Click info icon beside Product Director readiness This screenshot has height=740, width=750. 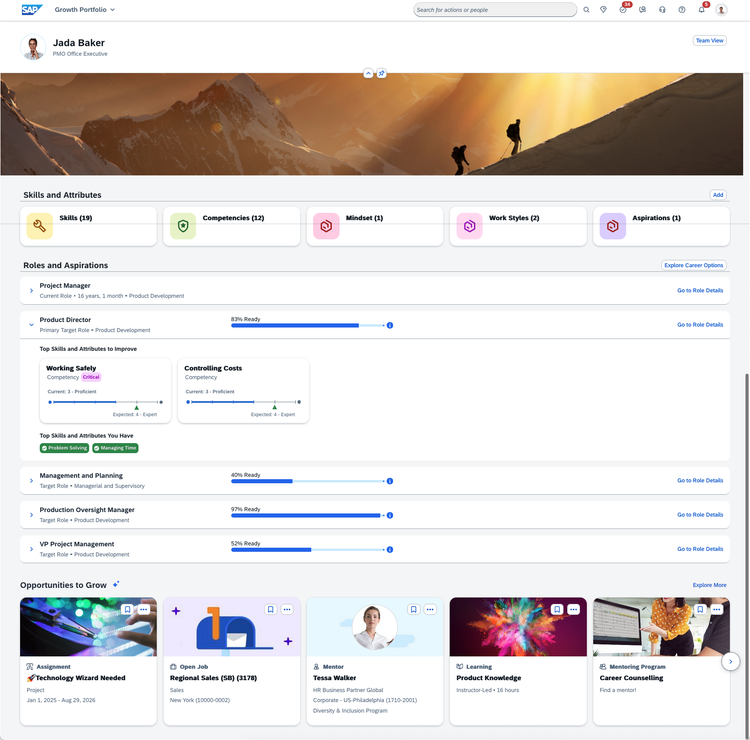tap(390, 325)
